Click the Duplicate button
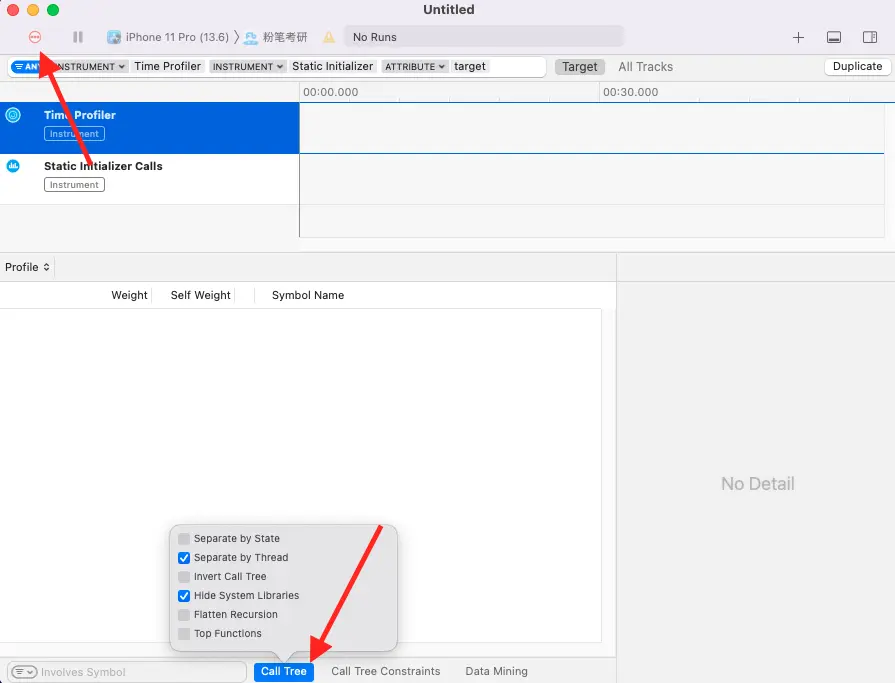 tap(857, 67)
